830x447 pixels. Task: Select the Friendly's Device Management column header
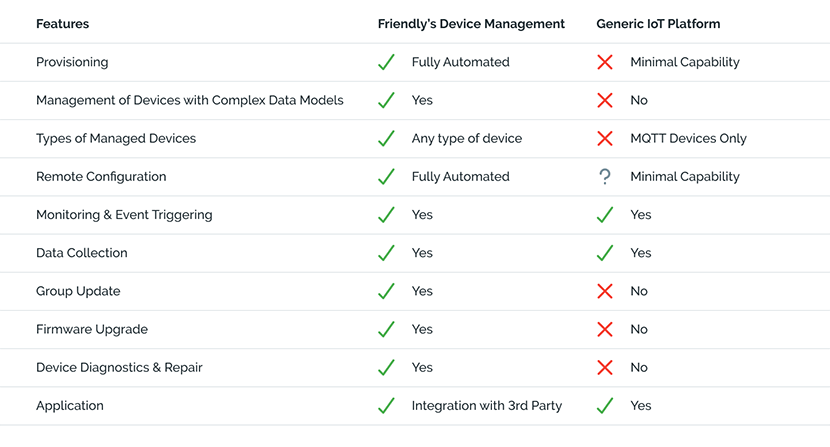pos(471,24)
